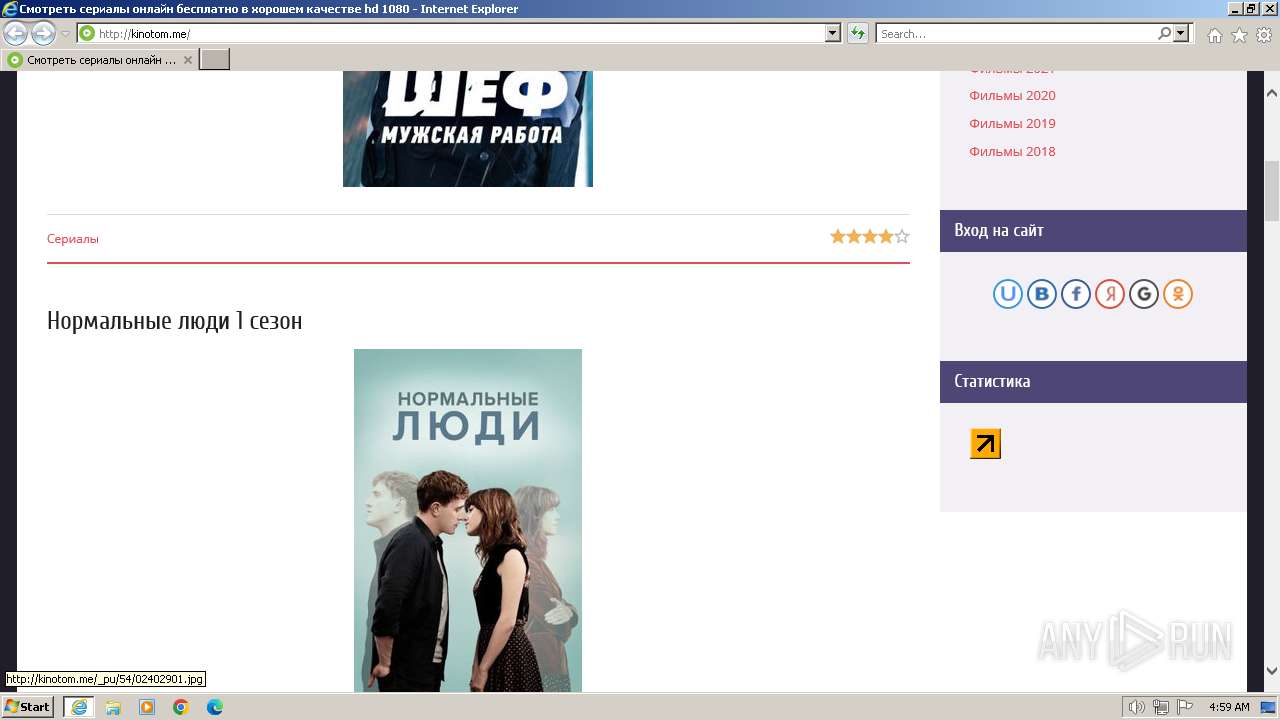Log in with the uID icon

[1008, 294]
